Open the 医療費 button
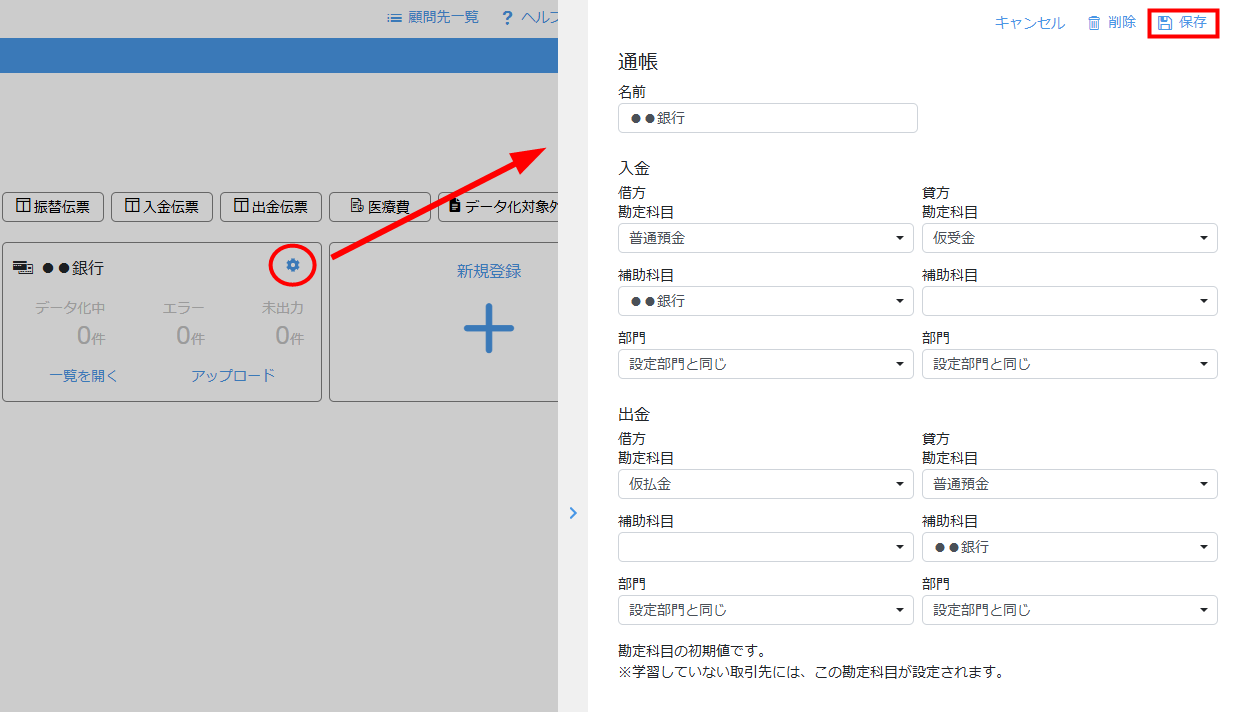 (x=379, y=207)
